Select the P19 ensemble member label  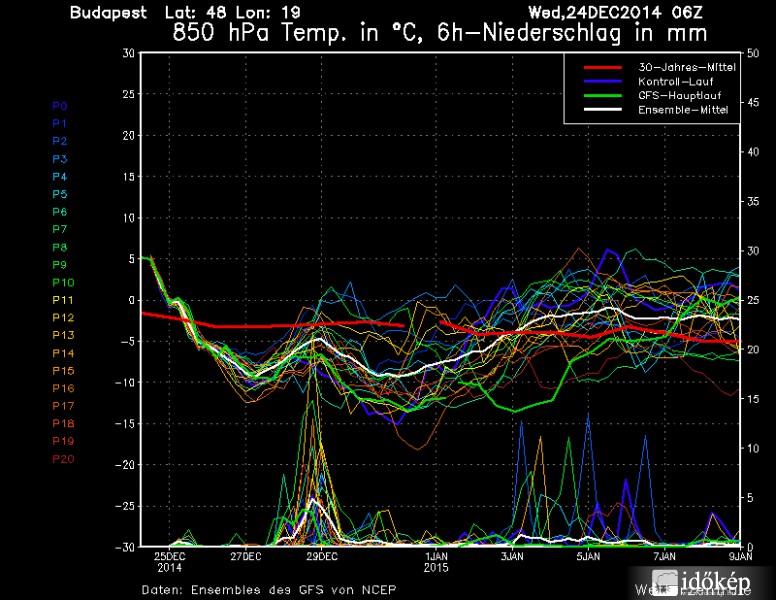point(63,441)
